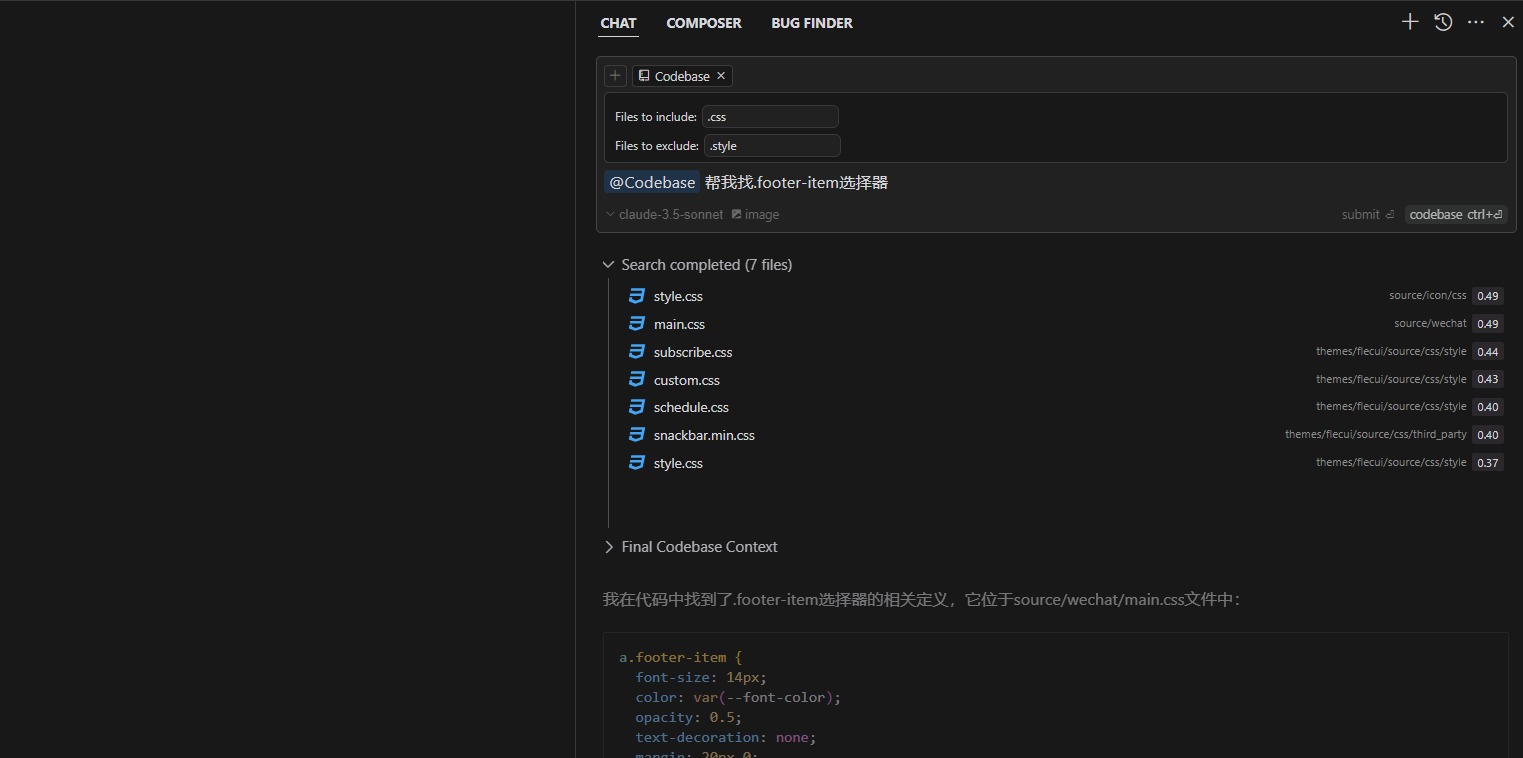1523x758 pixels.
Task: Add context with the plus button
Action: click(615, 76)
